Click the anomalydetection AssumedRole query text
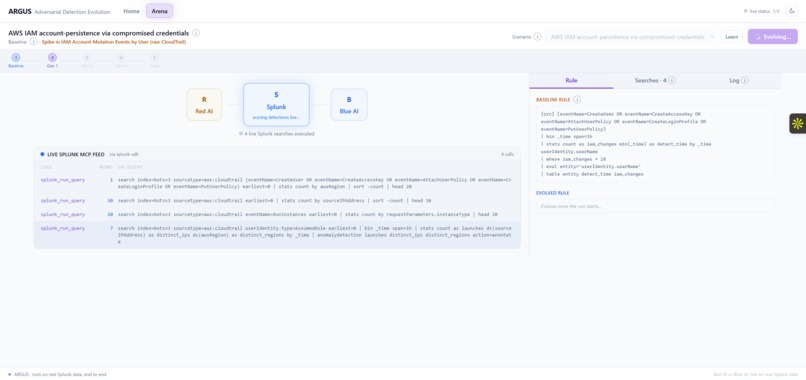Viewport: 806px width, 380px height. pos(315,234)
